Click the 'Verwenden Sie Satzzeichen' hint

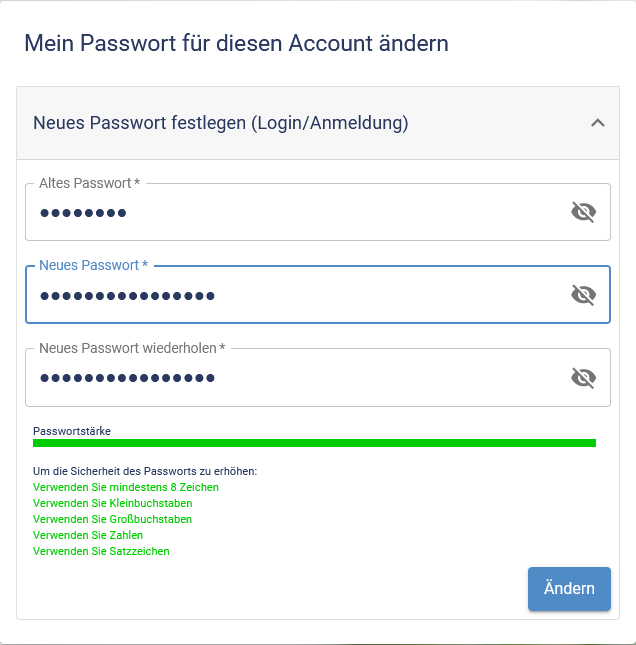(x=101, y=551)
